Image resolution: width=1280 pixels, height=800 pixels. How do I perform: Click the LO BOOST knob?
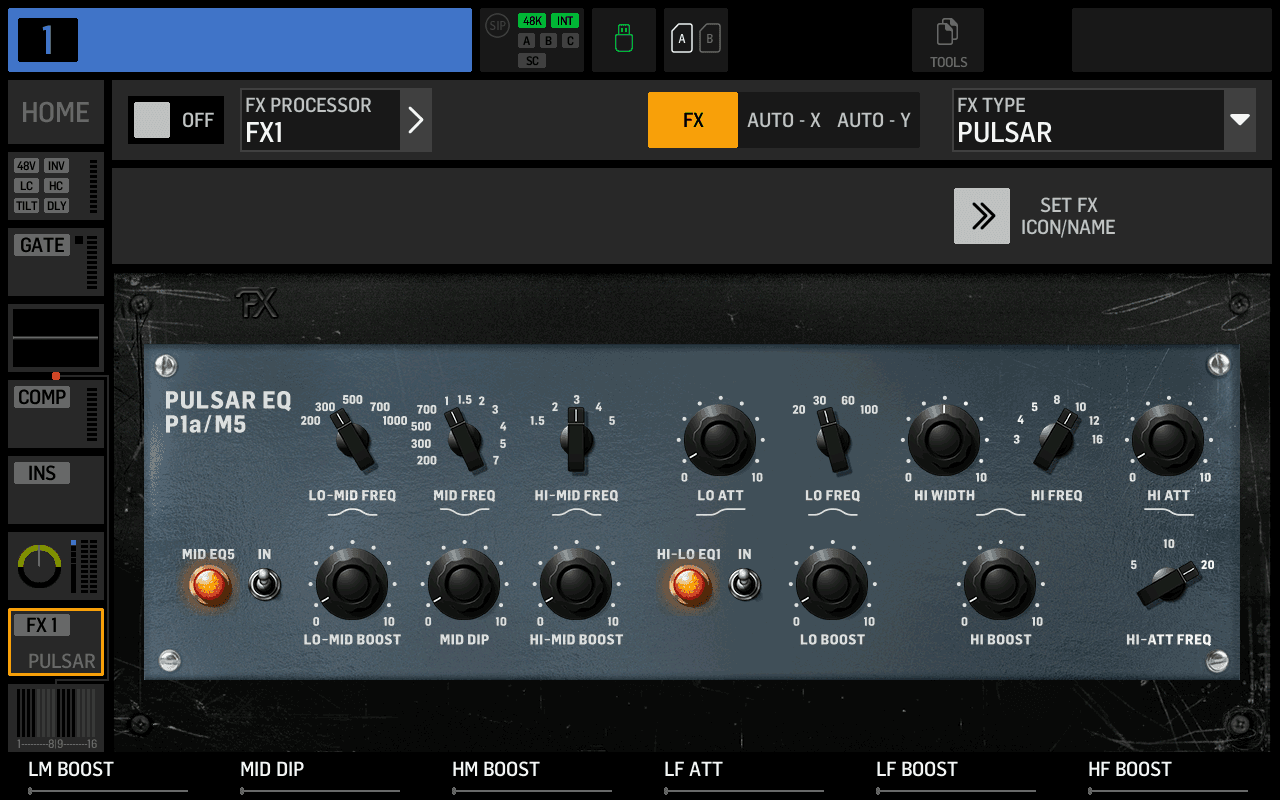[832, 584]
